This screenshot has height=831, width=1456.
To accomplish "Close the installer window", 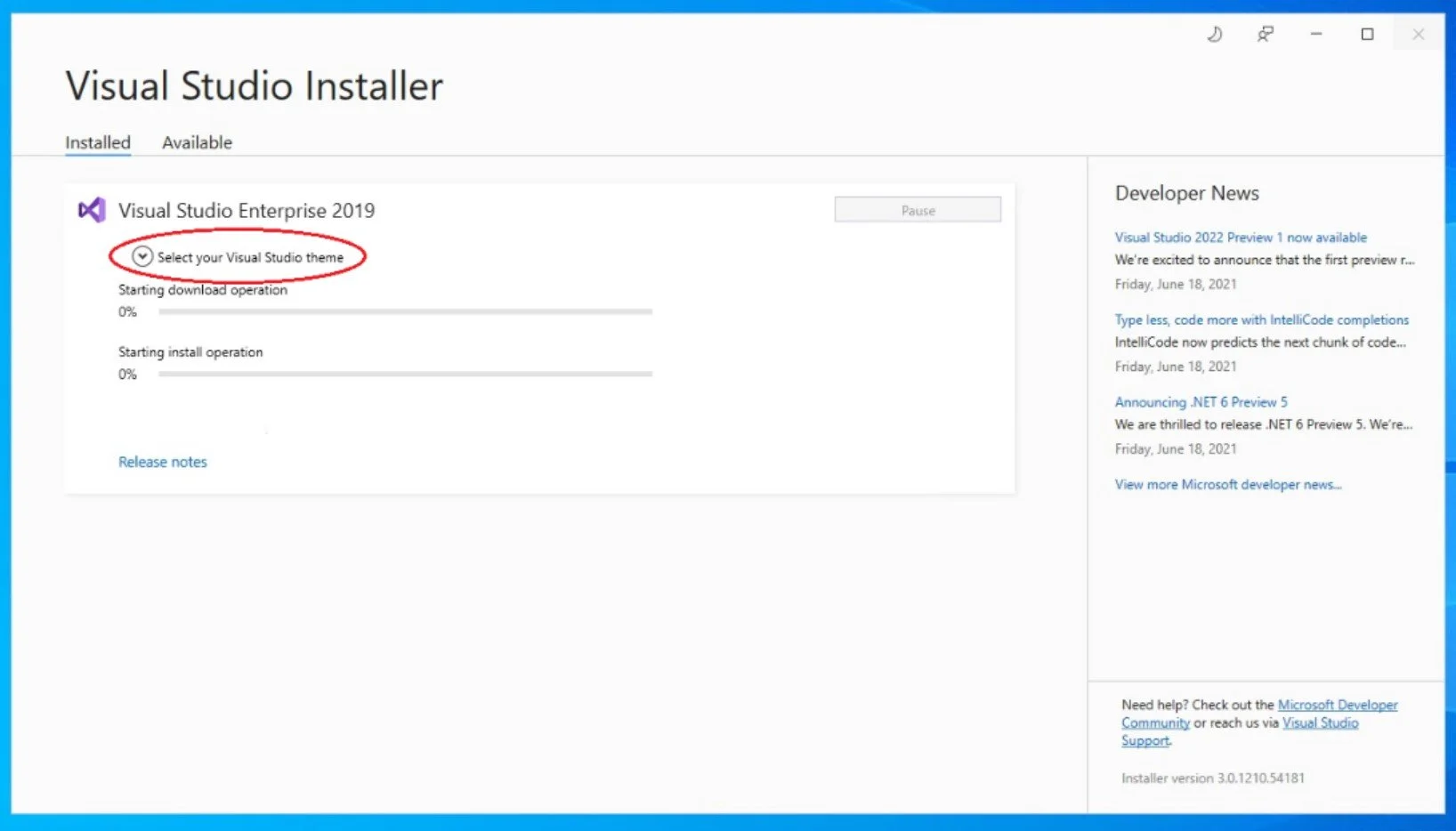I will (x=1419, y=35).
